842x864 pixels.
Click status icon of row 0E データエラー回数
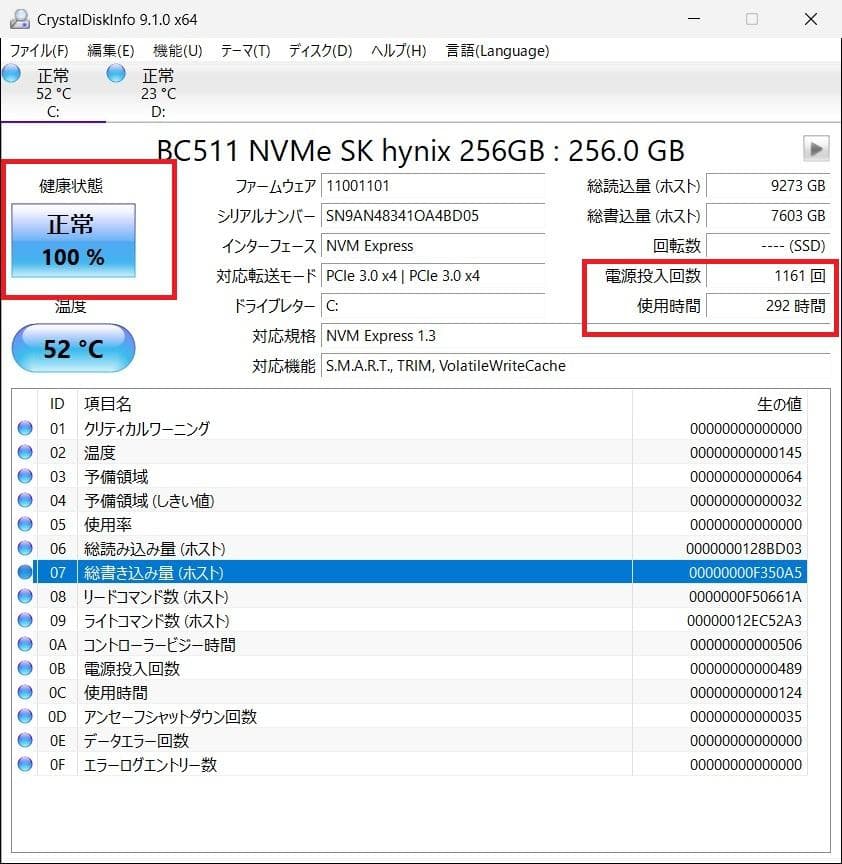25,740
